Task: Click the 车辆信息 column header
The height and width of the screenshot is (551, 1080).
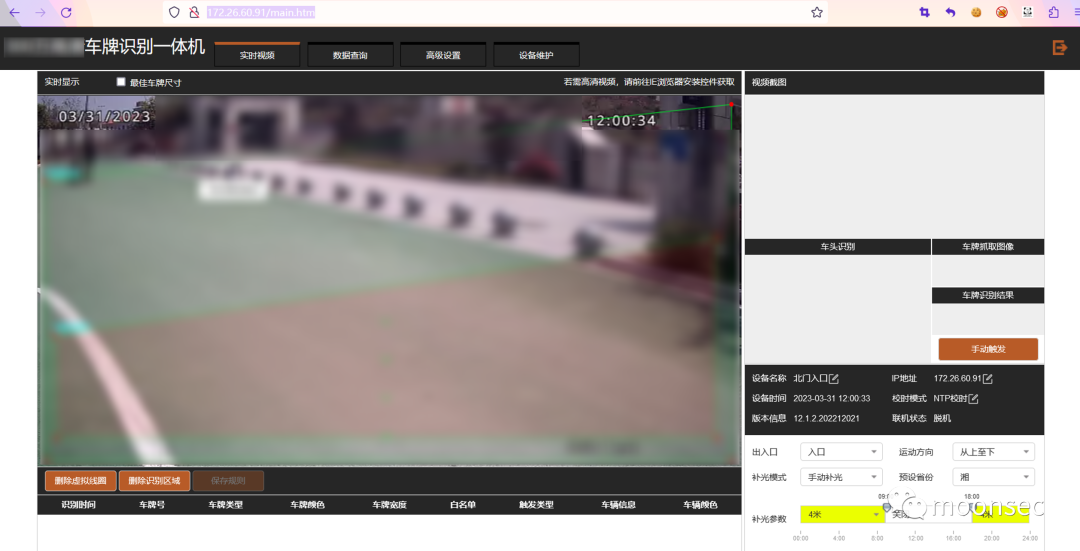Action: pos(619,505)
